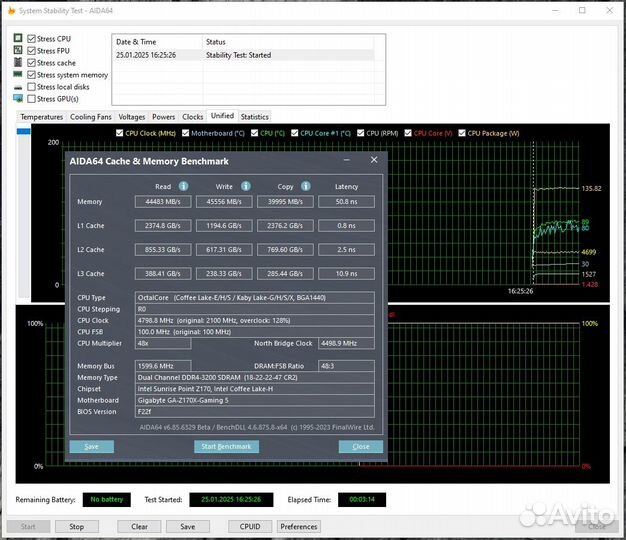The height and width of the screenshot is (540, 626).
Task: Click the Stress cache icon
Action: coord(18,62)
